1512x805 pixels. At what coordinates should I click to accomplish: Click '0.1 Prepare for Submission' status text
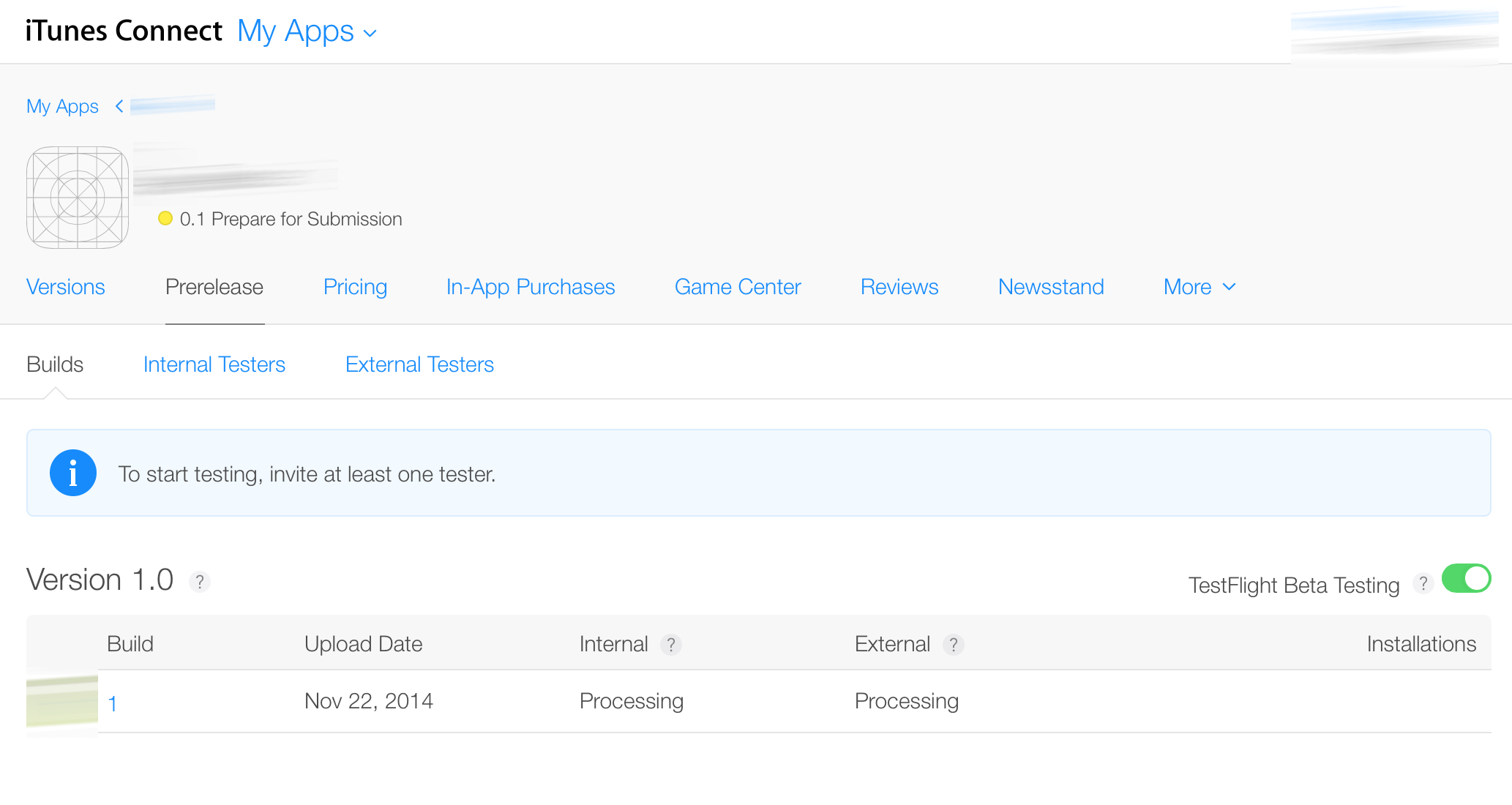click(x=291, y=219)
